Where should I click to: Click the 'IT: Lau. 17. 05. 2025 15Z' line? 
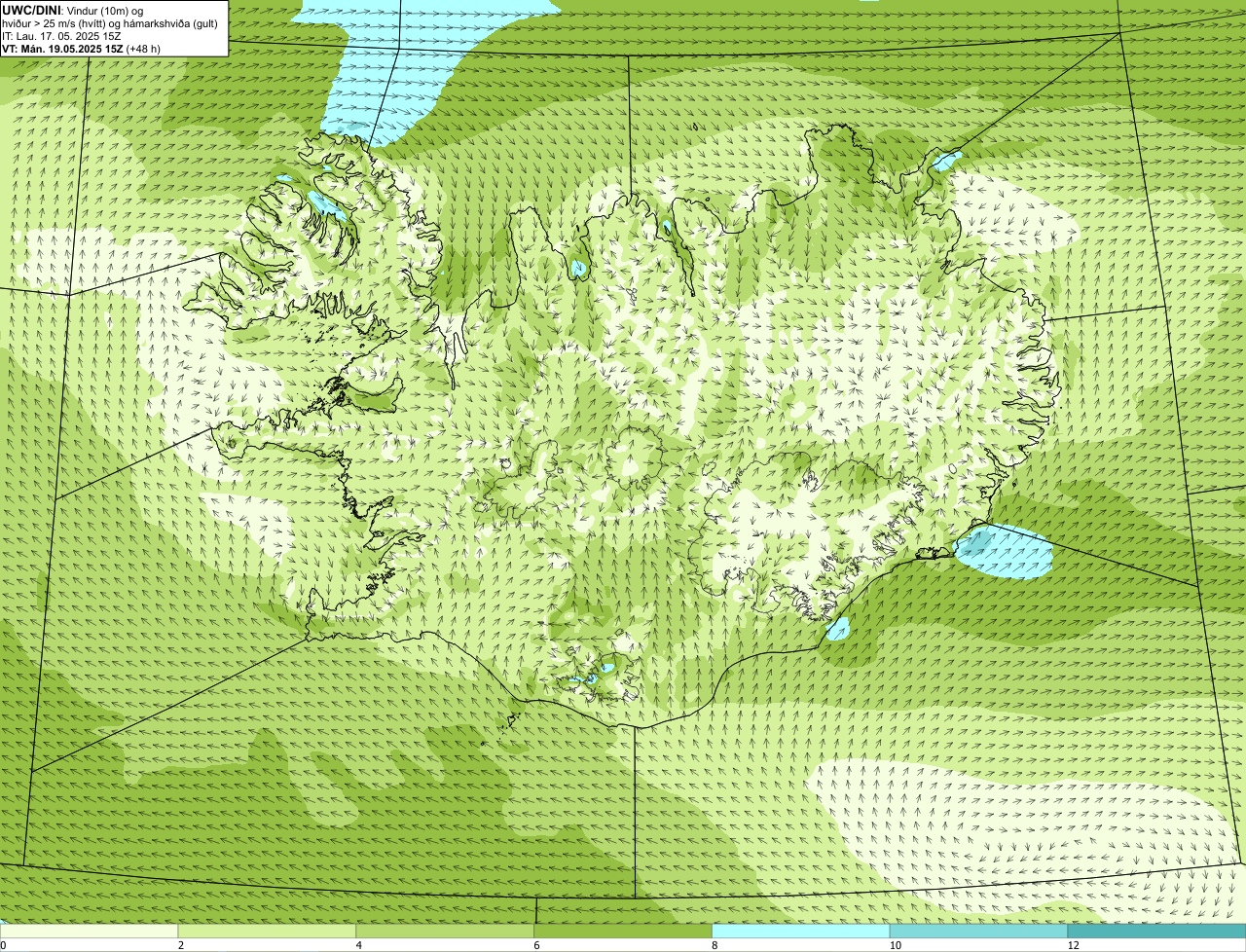(62, 36)
